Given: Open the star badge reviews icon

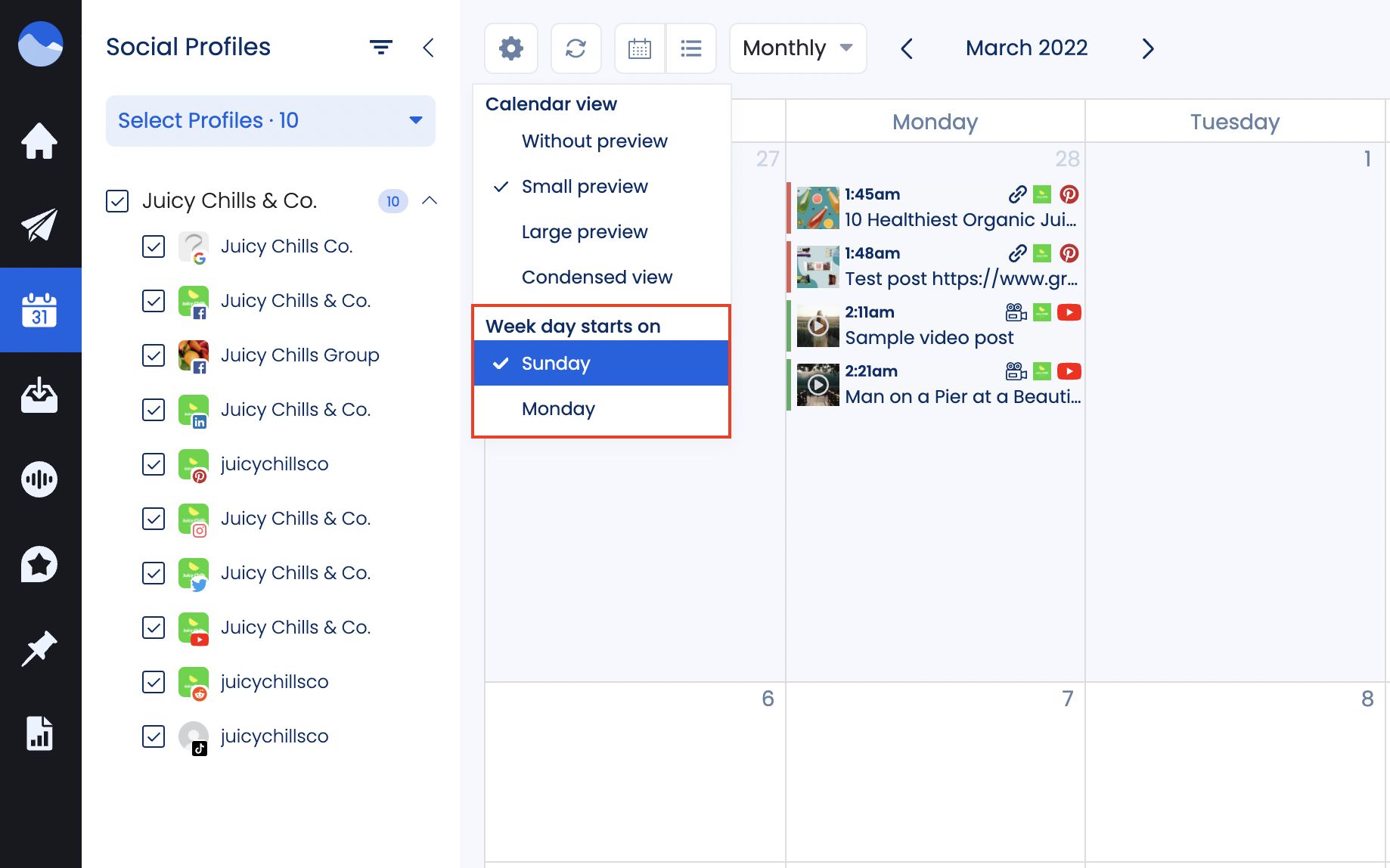Looking at the screenshot, I should 39,564.
